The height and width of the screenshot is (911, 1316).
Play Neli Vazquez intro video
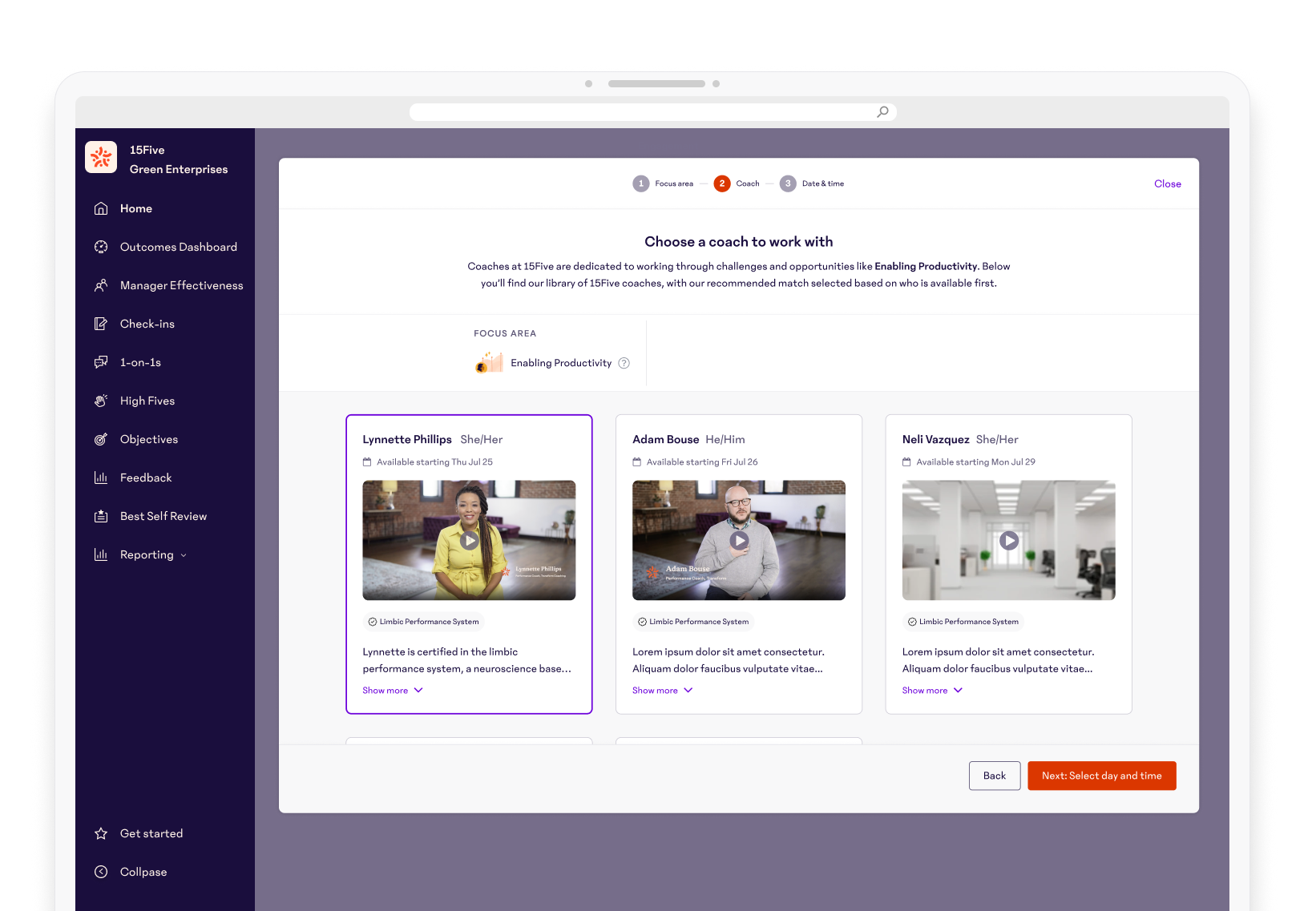coord(1009,541)
